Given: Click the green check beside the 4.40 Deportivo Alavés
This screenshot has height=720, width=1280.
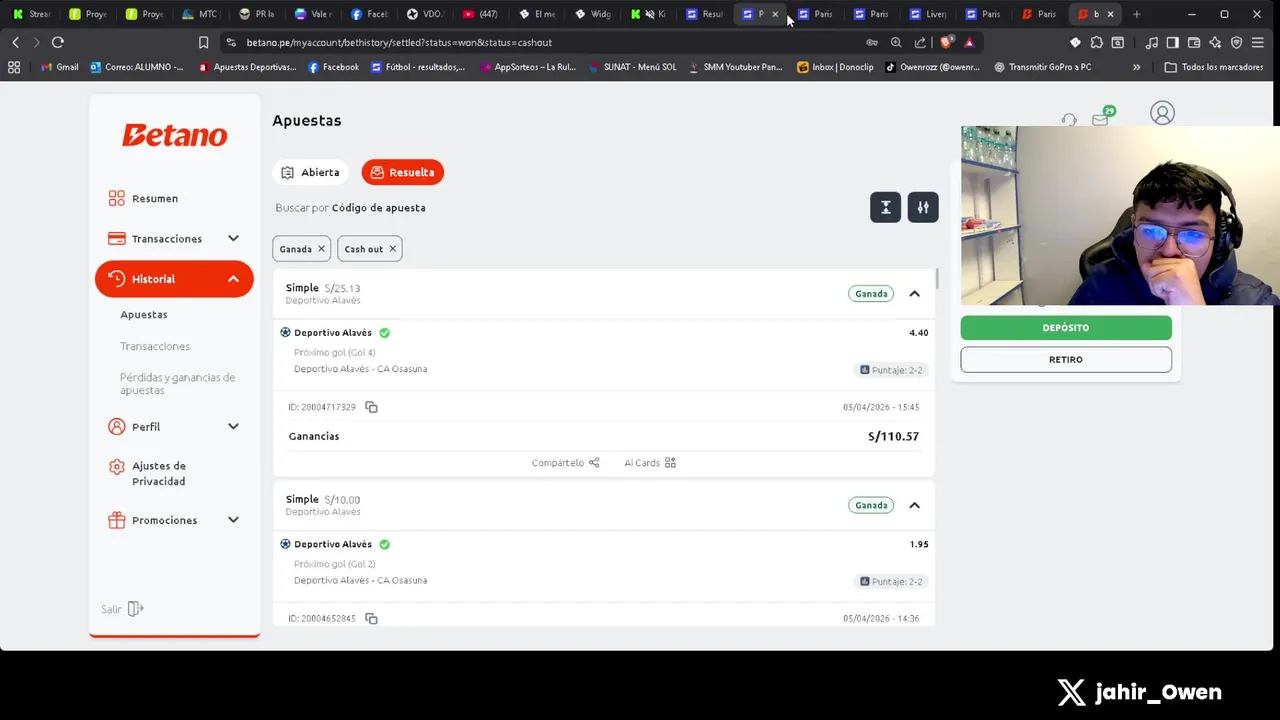Looking at the screenshot, I should (x=385, y=333).
